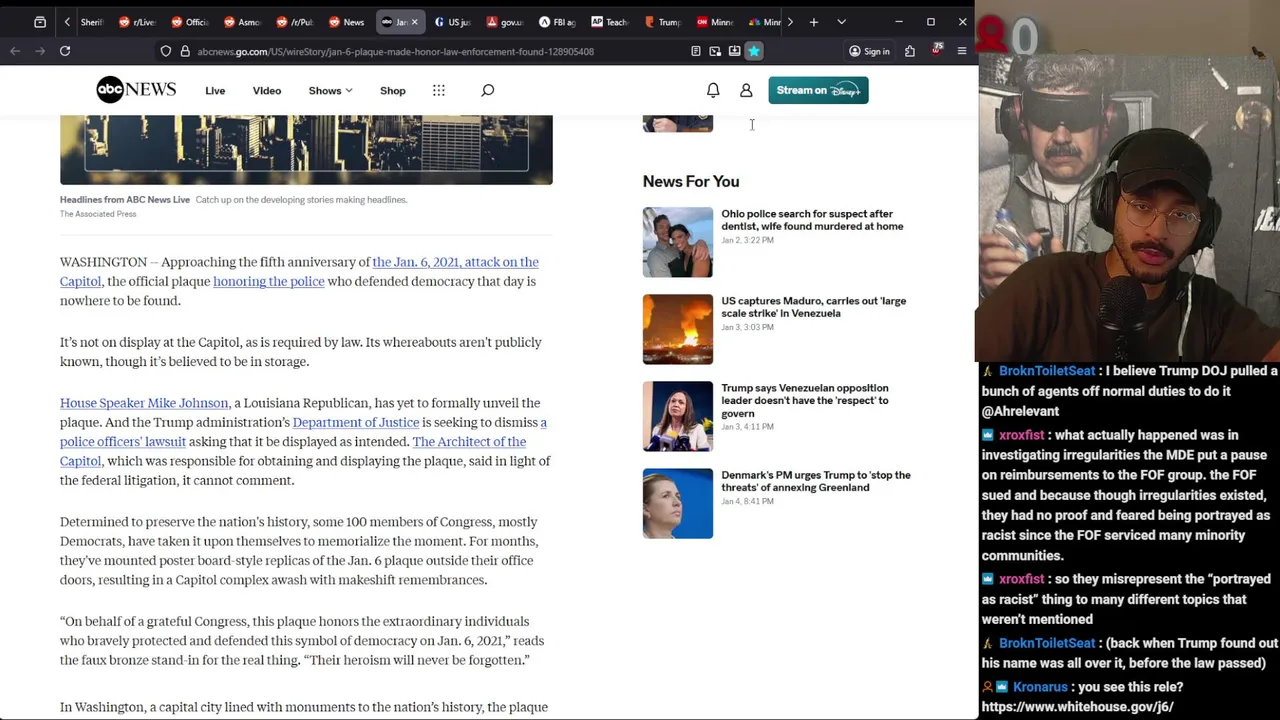1280x720 pixels.
Task: Switch to the FBI ag tab
Action: click(x=557, y=22)
